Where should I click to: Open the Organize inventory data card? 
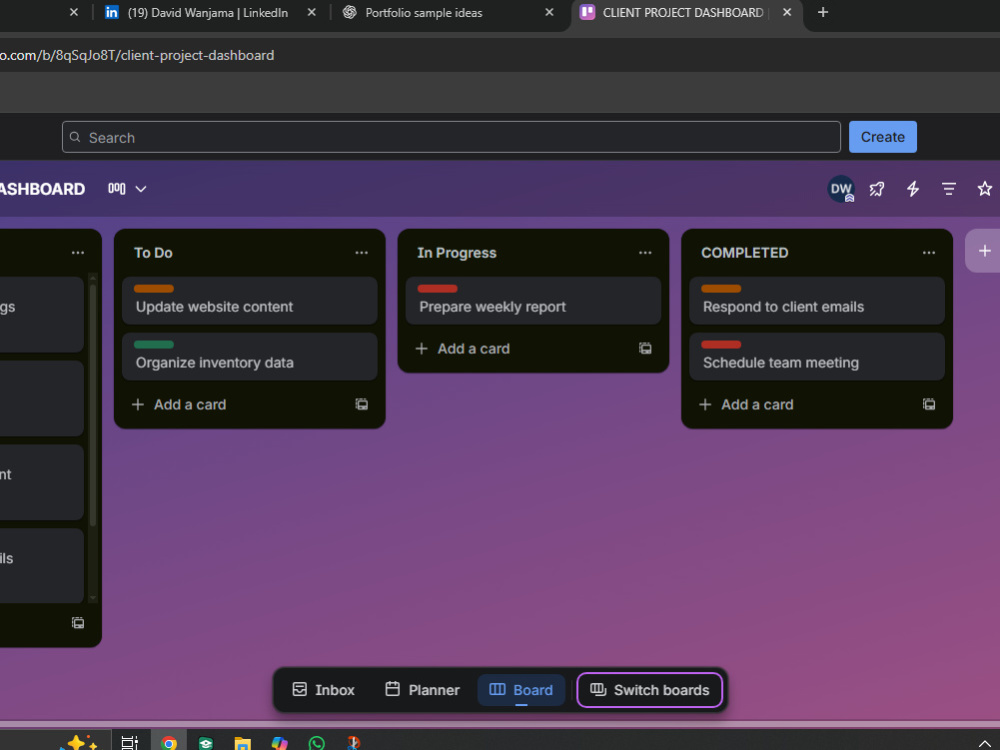[x=249, y=357]
